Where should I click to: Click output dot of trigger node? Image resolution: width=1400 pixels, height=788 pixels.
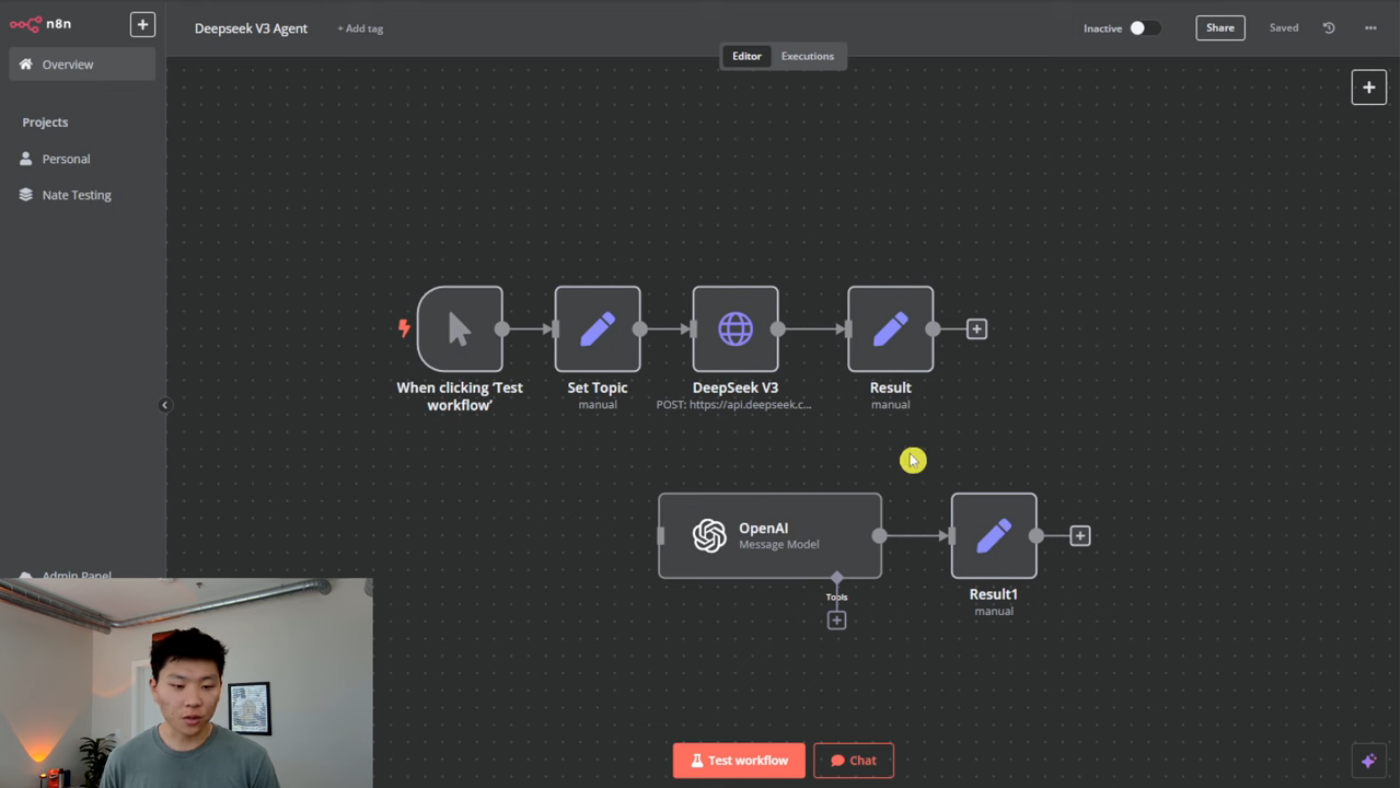point(502,329)
